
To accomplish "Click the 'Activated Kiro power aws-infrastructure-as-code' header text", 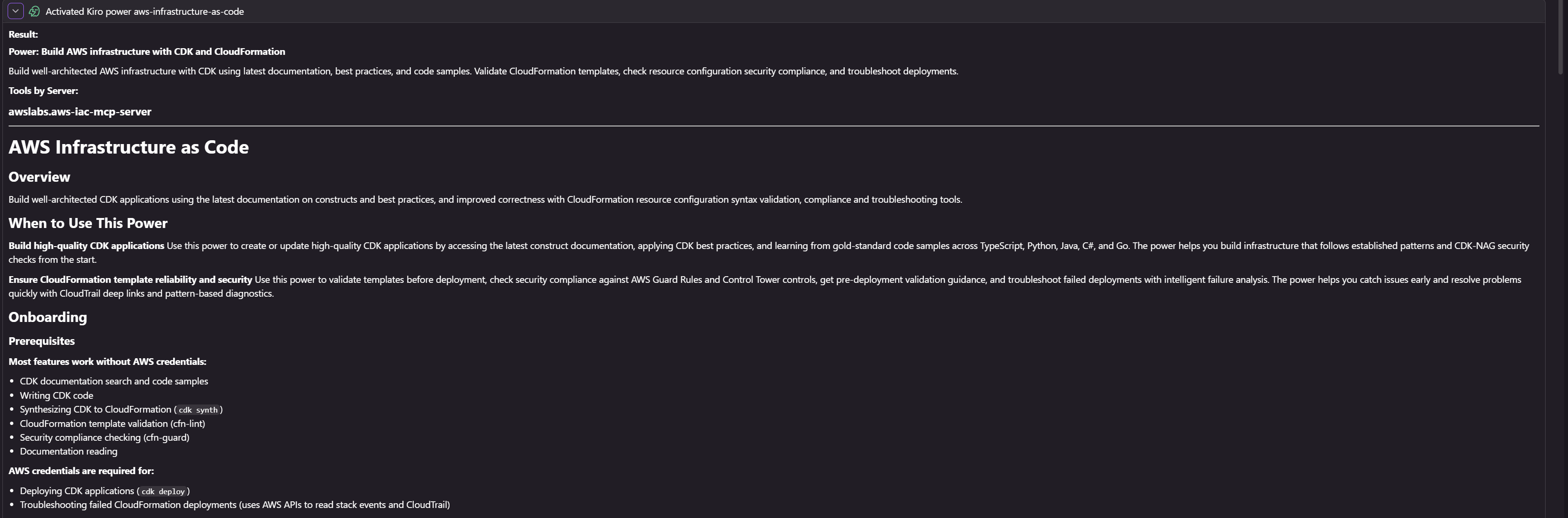I will tap(144, 11).
